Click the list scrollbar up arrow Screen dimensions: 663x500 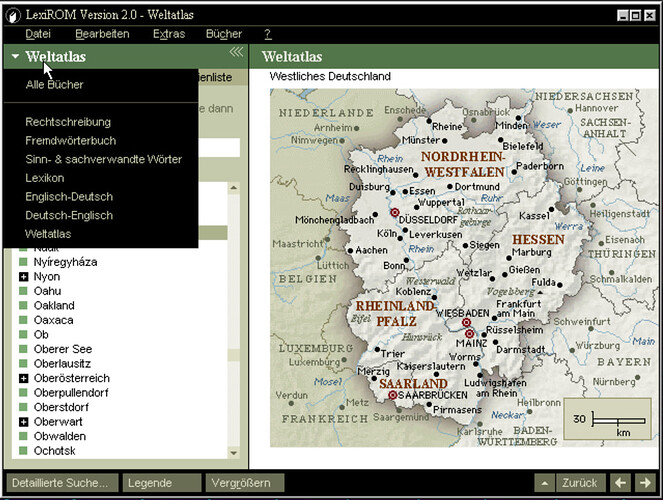point(233,188)
